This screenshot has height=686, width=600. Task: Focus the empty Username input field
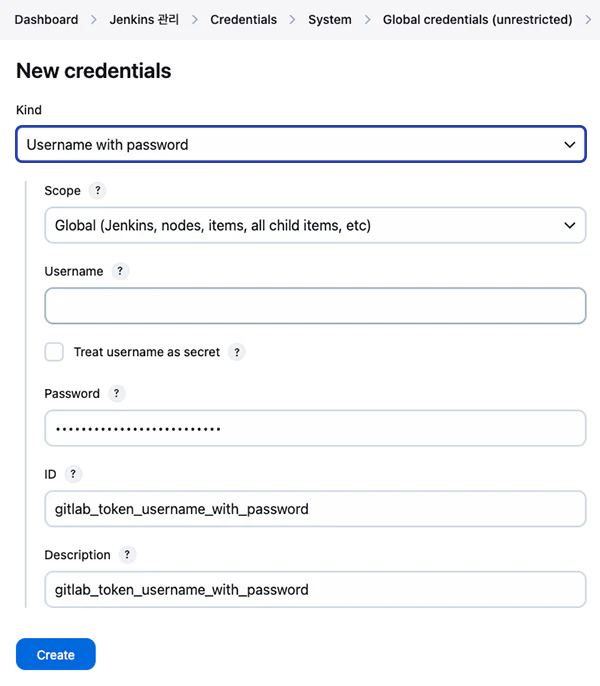pos(315,306)
